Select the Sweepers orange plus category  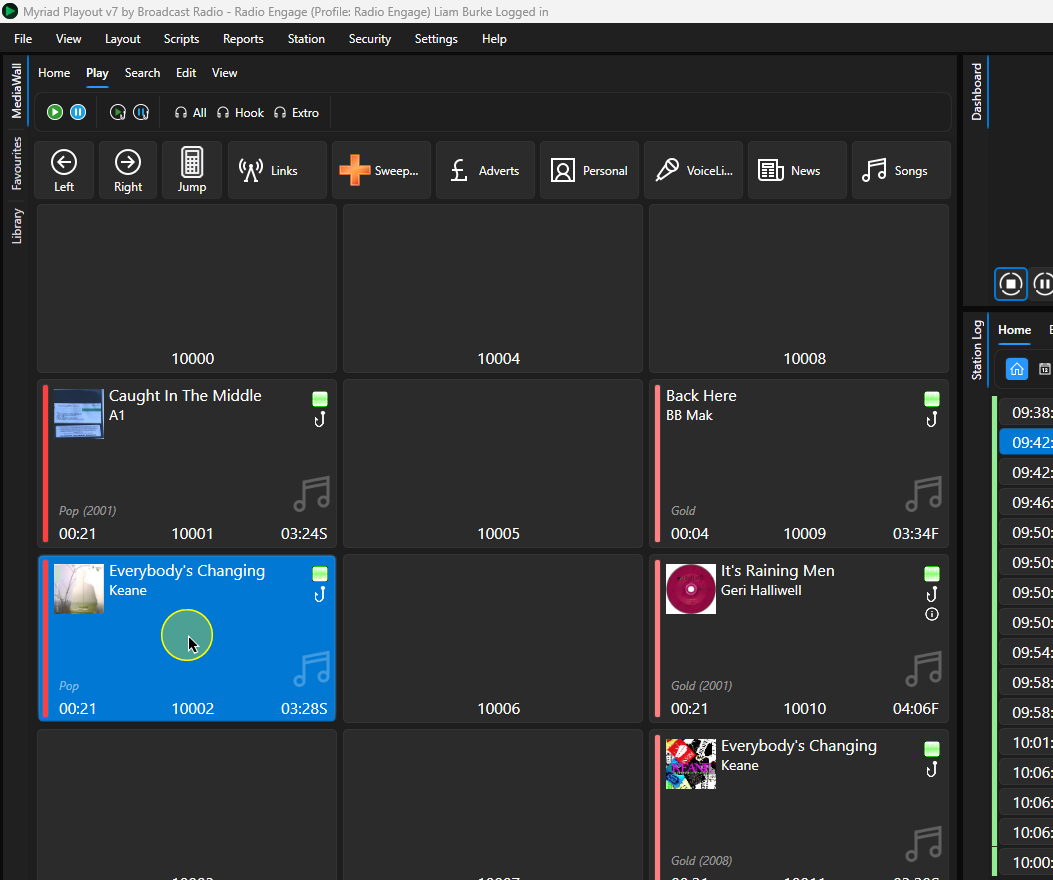pyautogui.click(x=381, y=170)
